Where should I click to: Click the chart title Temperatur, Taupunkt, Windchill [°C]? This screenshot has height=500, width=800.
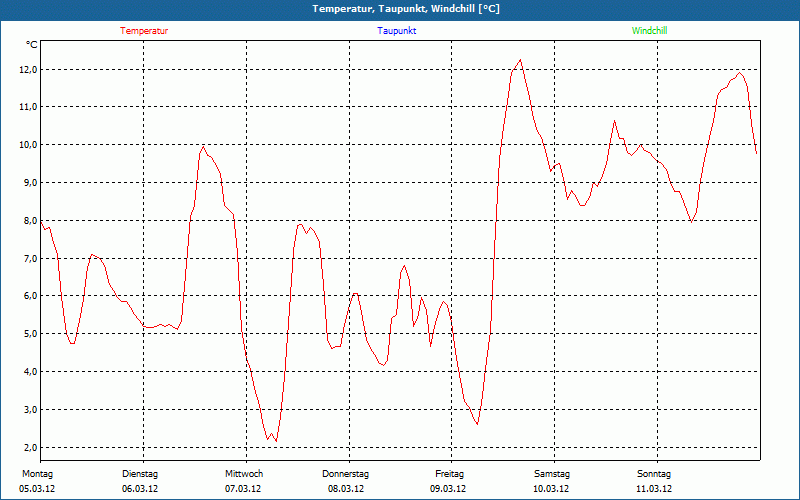(406, 9)
